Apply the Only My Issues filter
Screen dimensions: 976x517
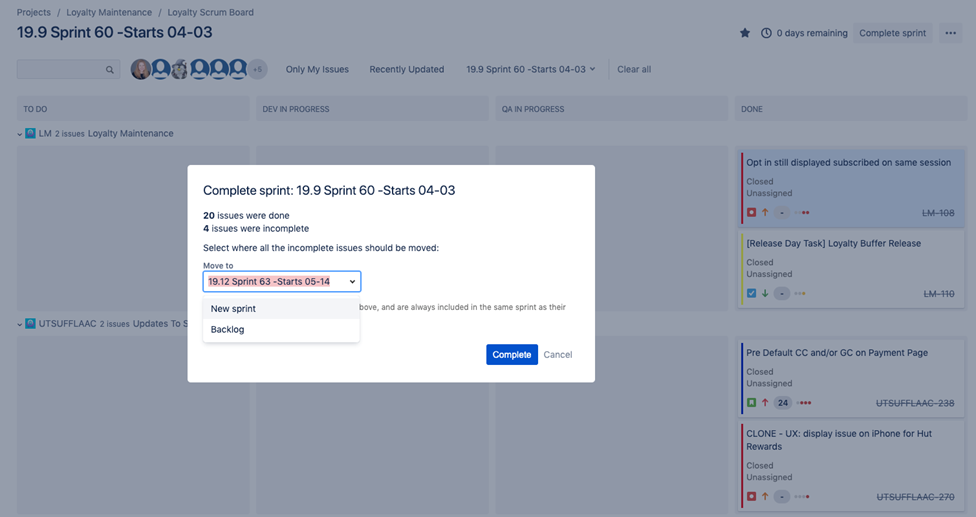click(x=317, y=69)
